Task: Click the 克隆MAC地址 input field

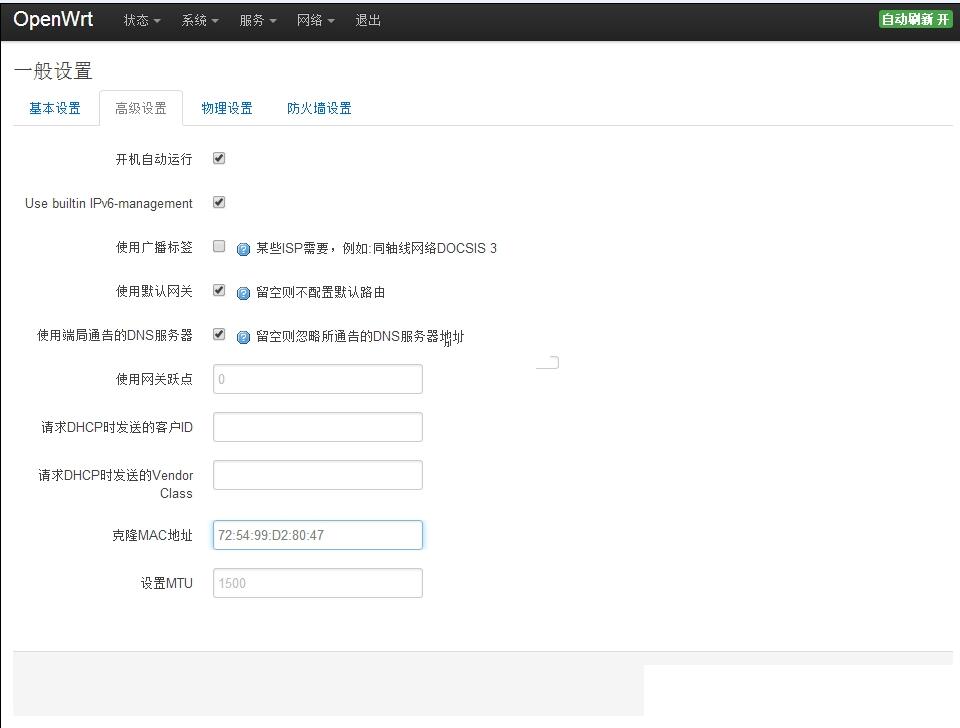Action: [317, 535]
